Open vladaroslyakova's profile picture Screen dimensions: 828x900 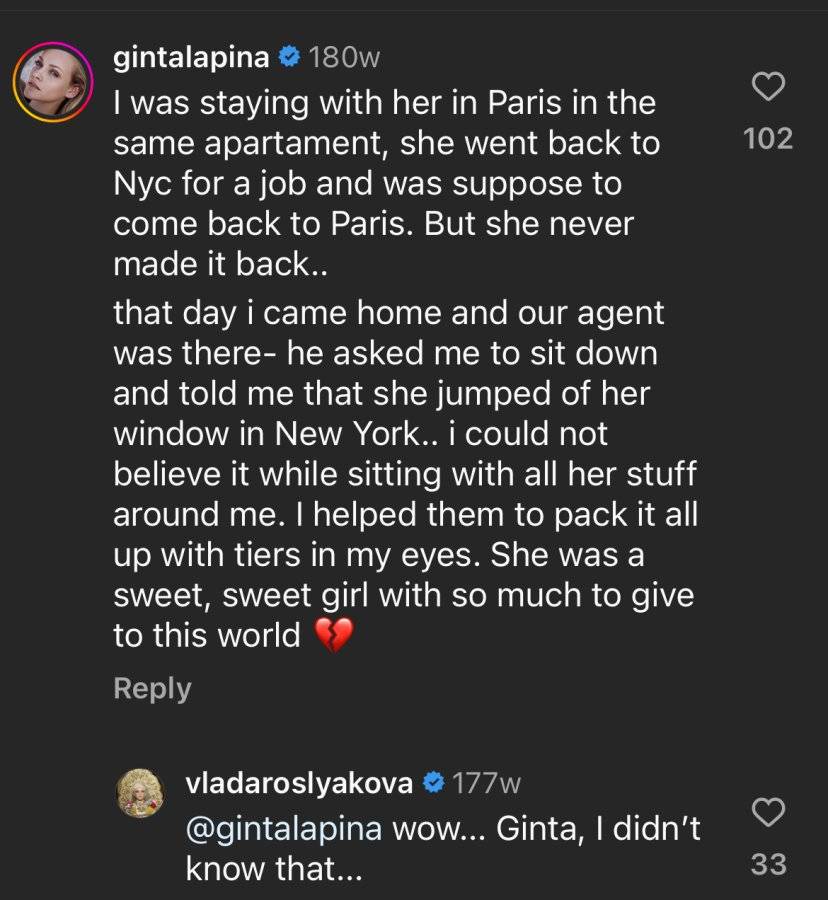click(141, 793)
